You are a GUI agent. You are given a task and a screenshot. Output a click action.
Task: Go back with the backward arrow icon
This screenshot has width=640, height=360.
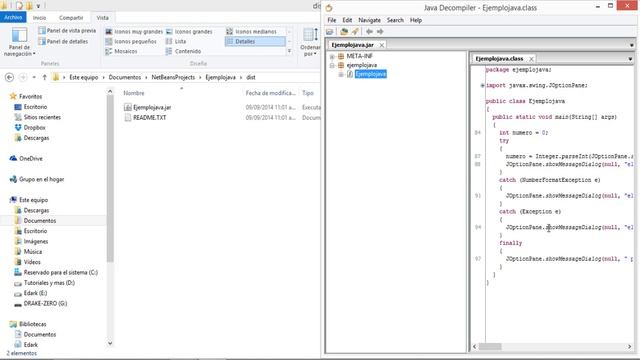tap(369, 32)
